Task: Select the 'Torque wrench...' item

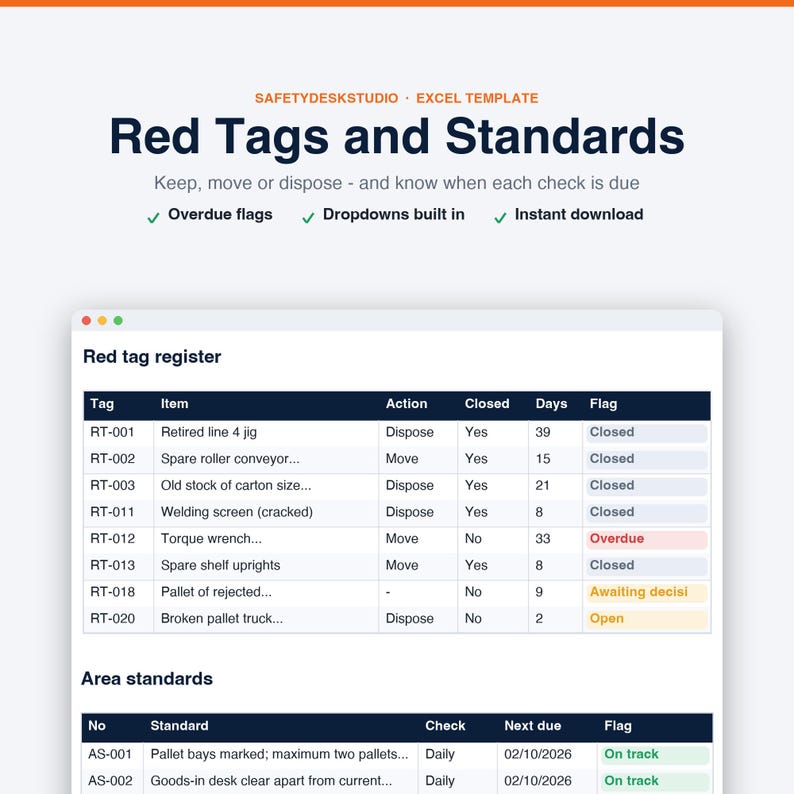Action: pos(266,539)
